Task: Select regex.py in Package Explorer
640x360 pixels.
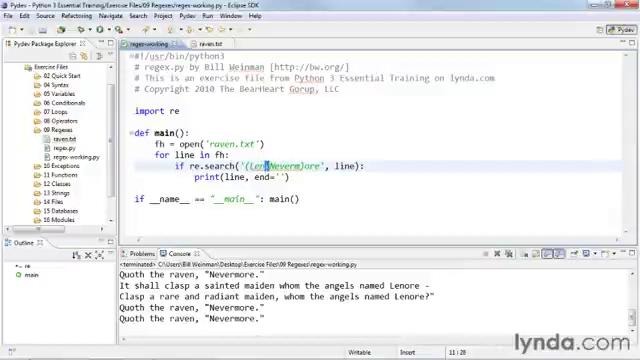Action: 64,148
